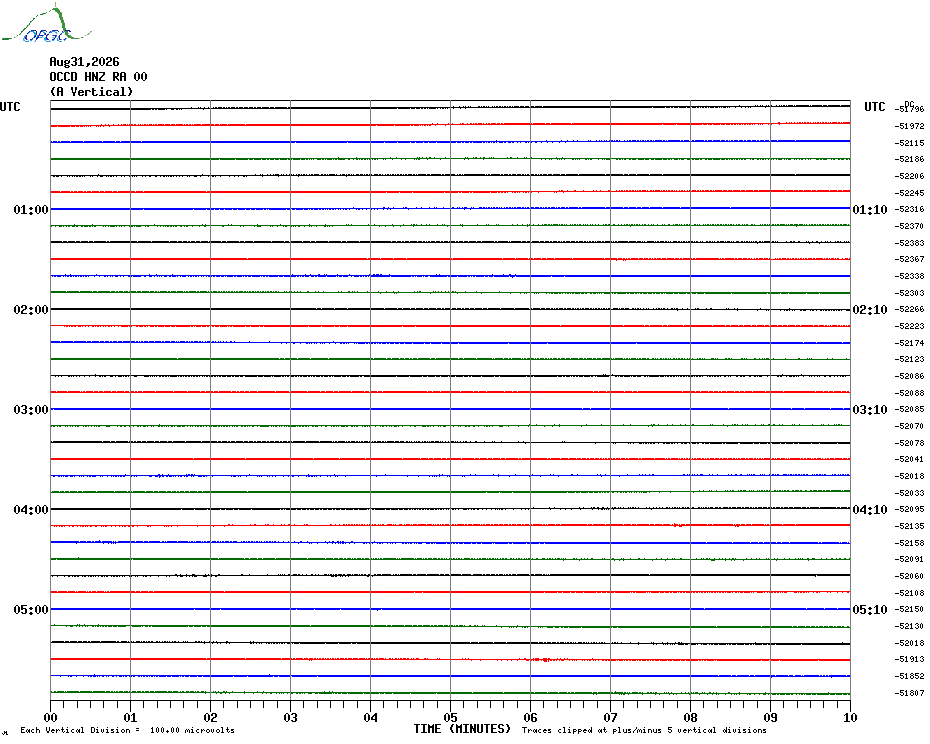Select the DC value -51913

click(x=909, y=659)
